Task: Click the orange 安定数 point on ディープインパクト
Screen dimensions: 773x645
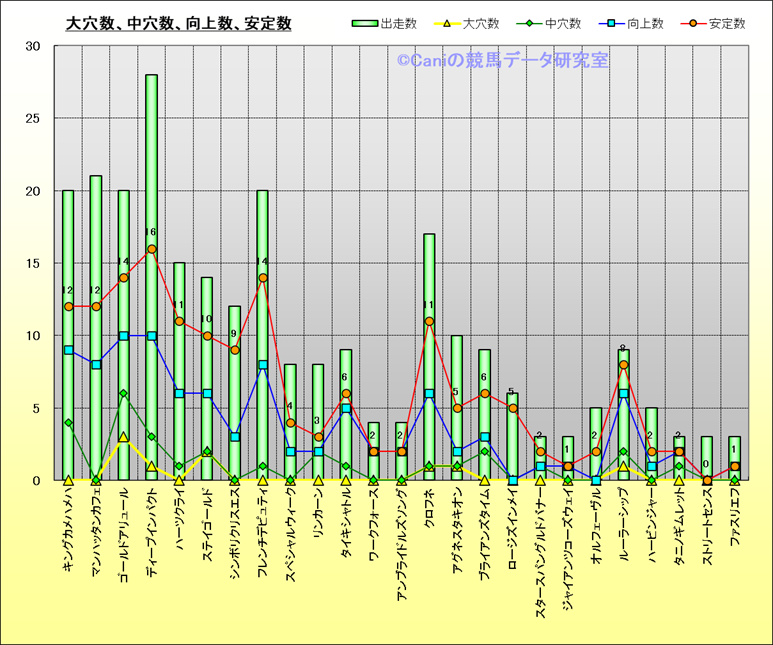Action: (152, 249)
